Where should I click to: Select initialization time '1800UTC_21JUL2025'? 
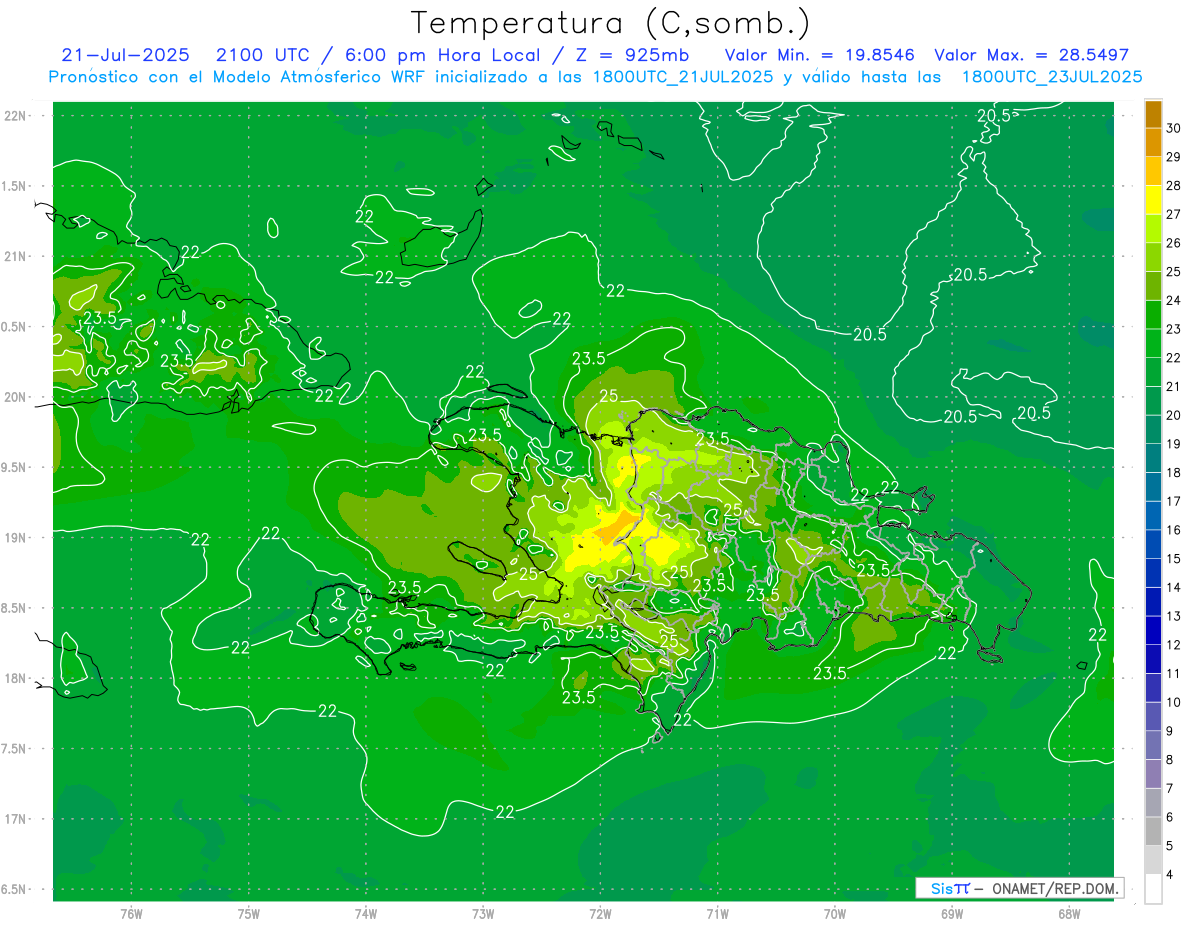(x=683, y=77)
